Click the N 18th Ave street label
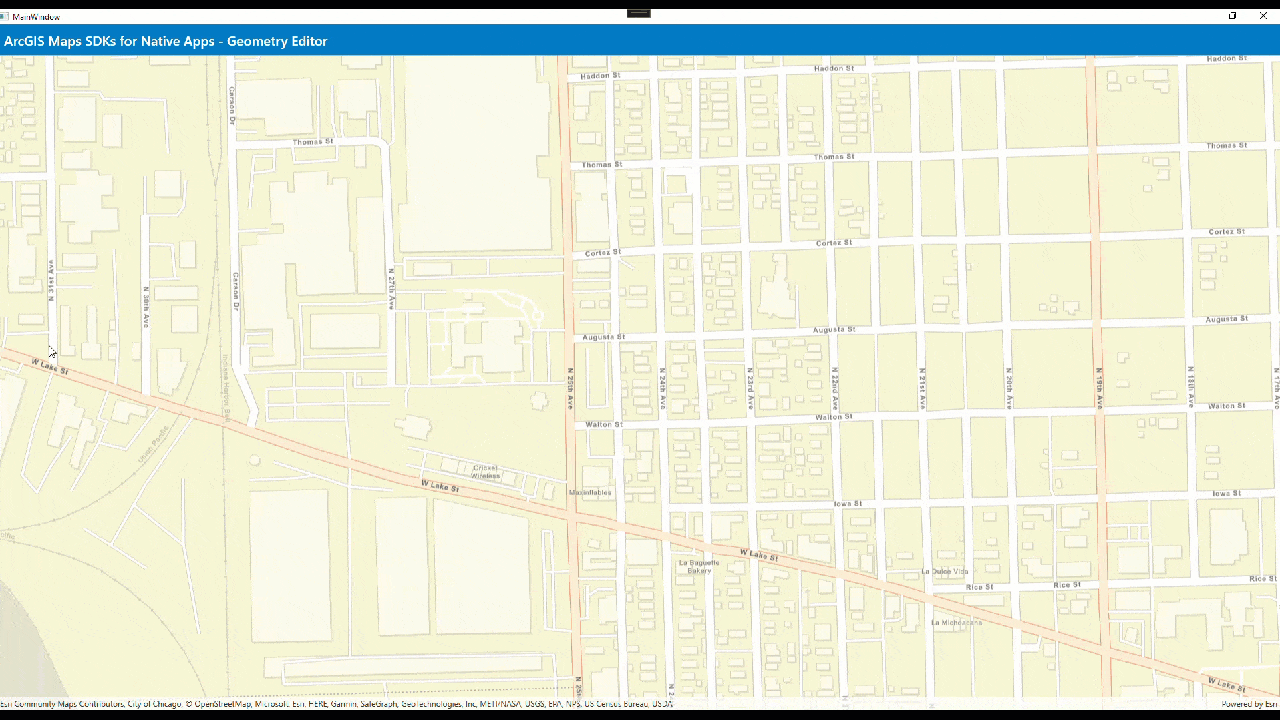The width and height of the screenshot is (1280, 720). (x=1192, y=388)
